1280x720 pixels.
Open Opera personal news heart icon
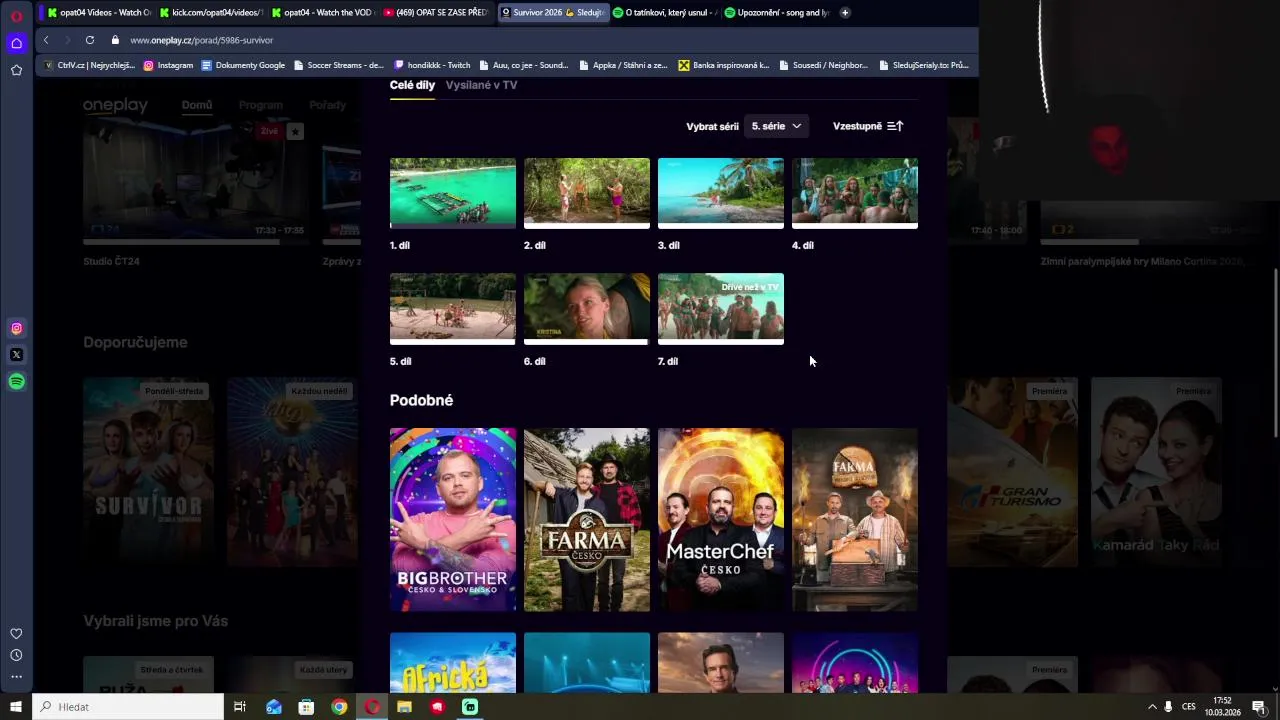tap(16, 633)
